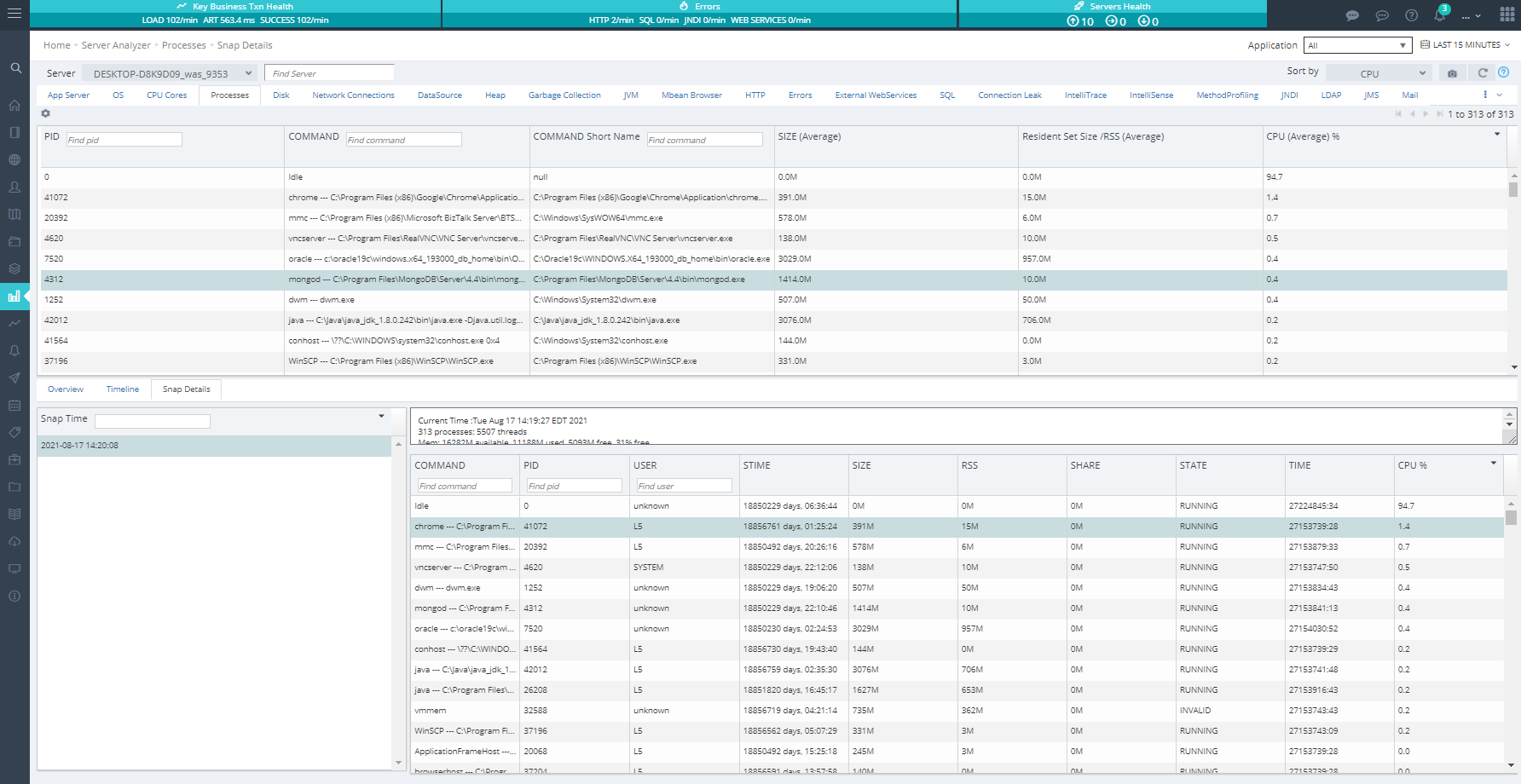Click the Find pid filter in the top table

(124, 140)
